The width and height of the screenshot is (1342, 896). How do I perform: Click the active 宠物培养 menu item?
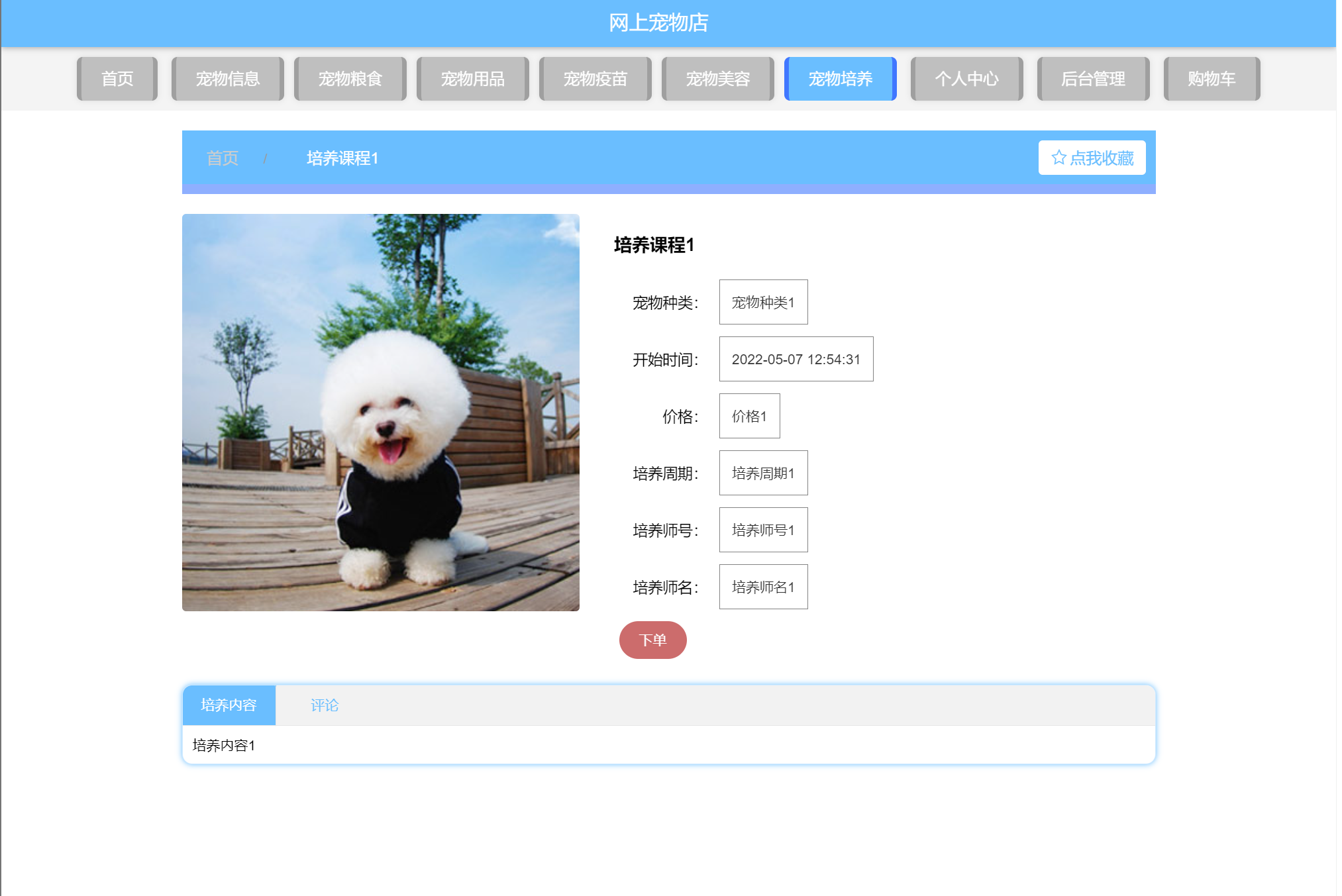(840, 79)
